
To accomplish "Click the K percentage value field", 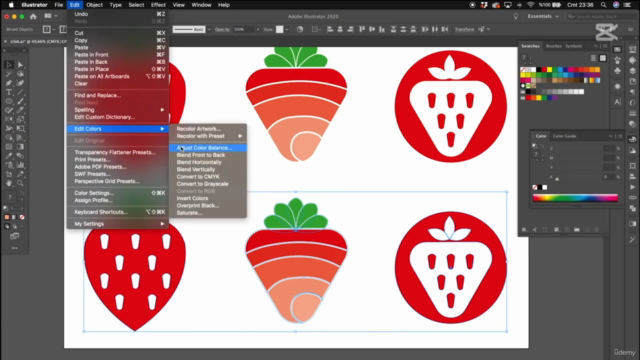I will 609,177.
